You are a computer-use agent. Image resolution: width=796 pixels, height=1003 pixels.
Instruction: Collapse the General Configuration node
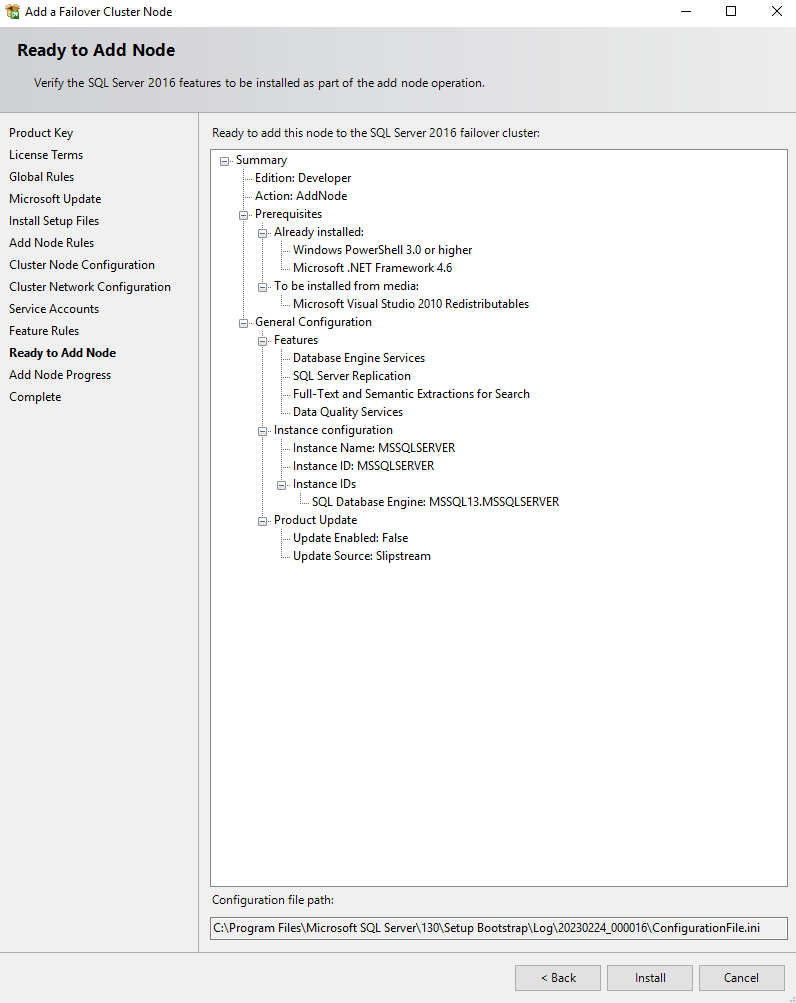pos(244,323)
